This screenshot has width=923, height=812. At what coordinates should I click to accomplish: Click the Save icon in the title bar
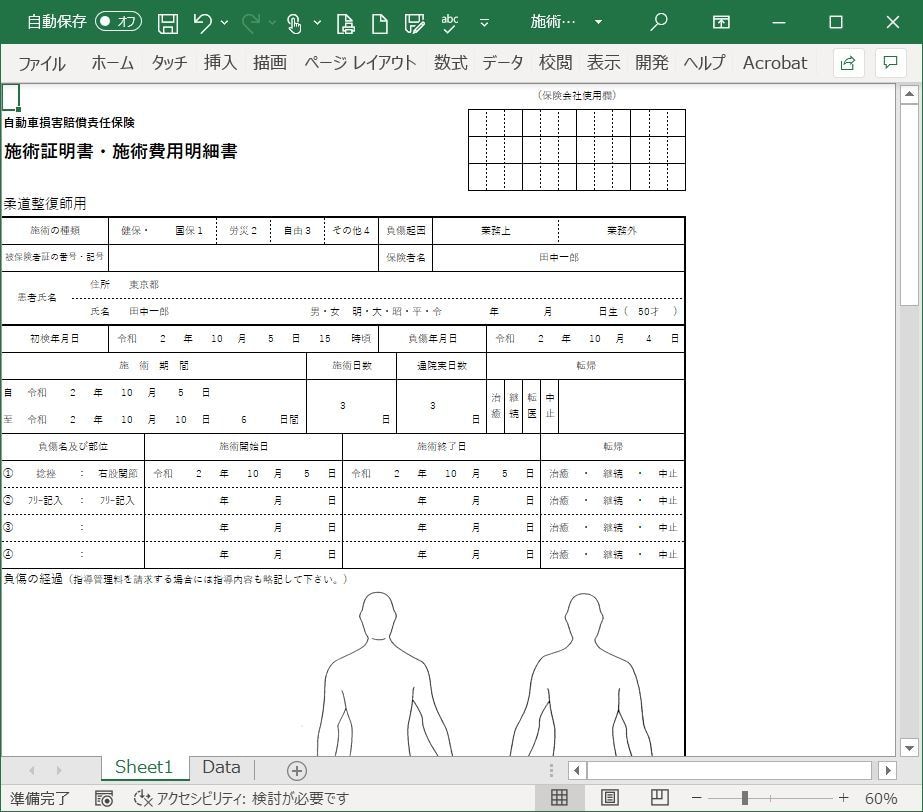168,23
